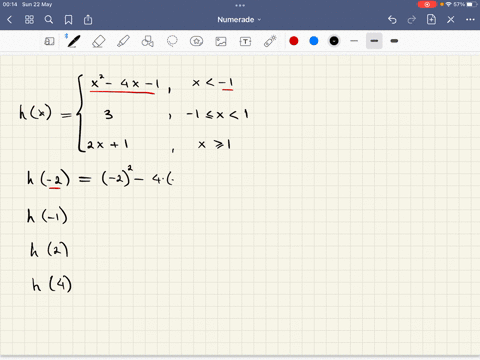Tap the handwritten h(4) expression
480x360 pixels.
click(x=52, y=285)
